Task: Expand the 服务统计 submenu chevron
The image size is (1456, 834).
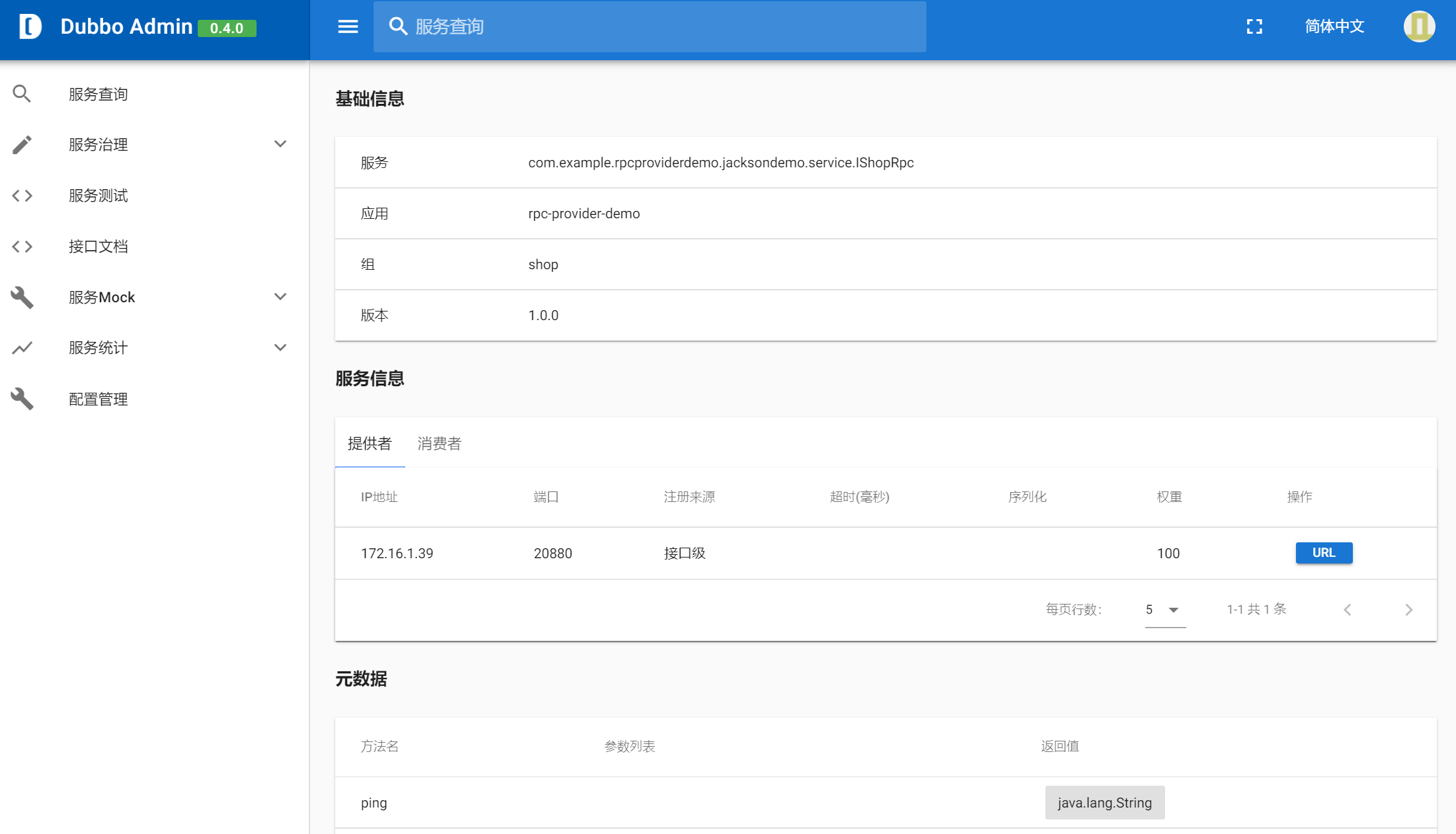Action: pyautogui.click(x=280, y=347)
